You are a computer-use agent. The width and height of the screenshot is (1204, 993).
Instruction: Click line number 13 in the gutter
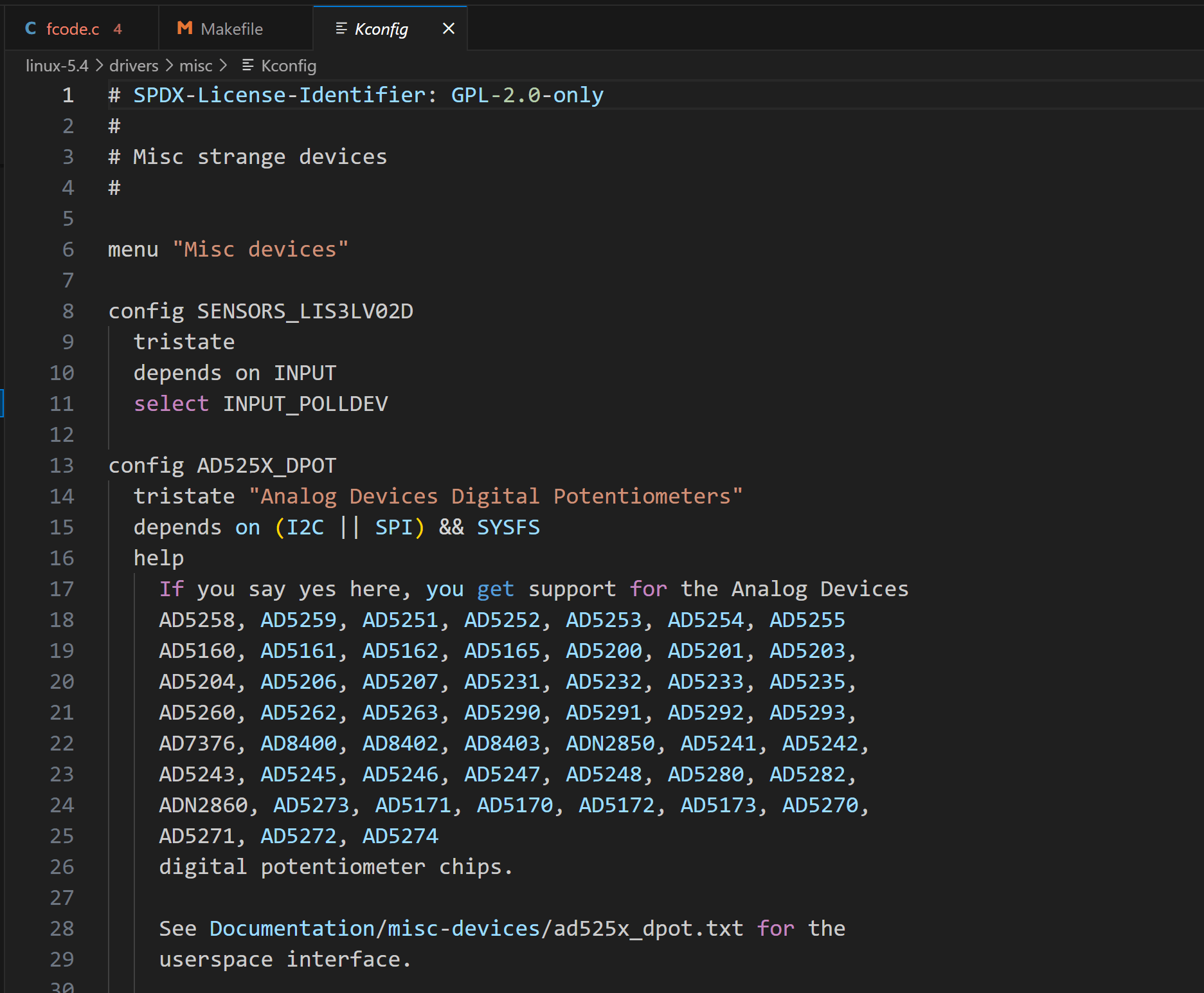coord(62,466)
